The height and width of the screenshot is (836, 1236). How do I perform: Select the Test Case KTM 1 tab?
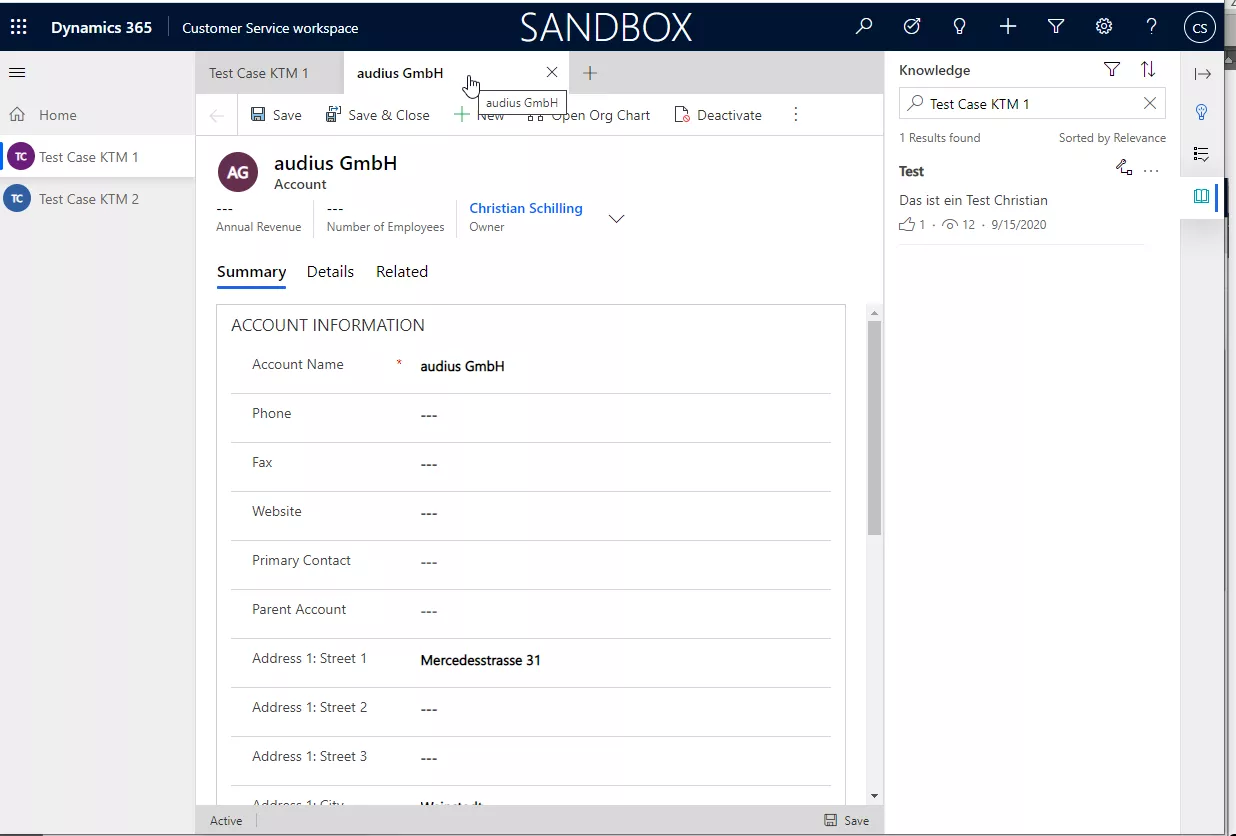tap(259, 73)
